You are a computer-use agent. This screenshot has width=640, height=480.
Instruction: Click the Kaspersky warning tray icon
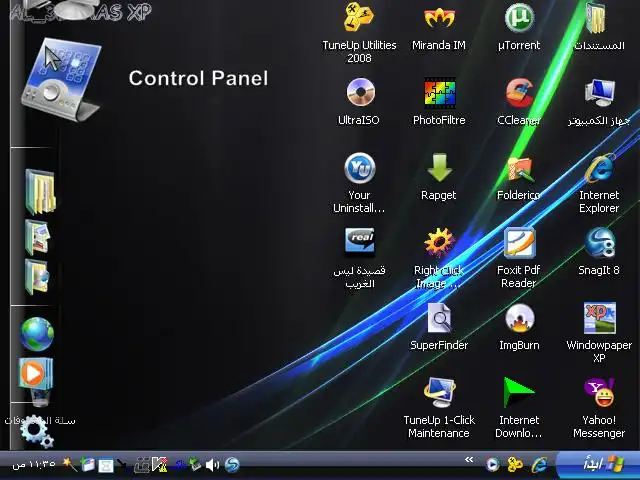tap(160, 464)
